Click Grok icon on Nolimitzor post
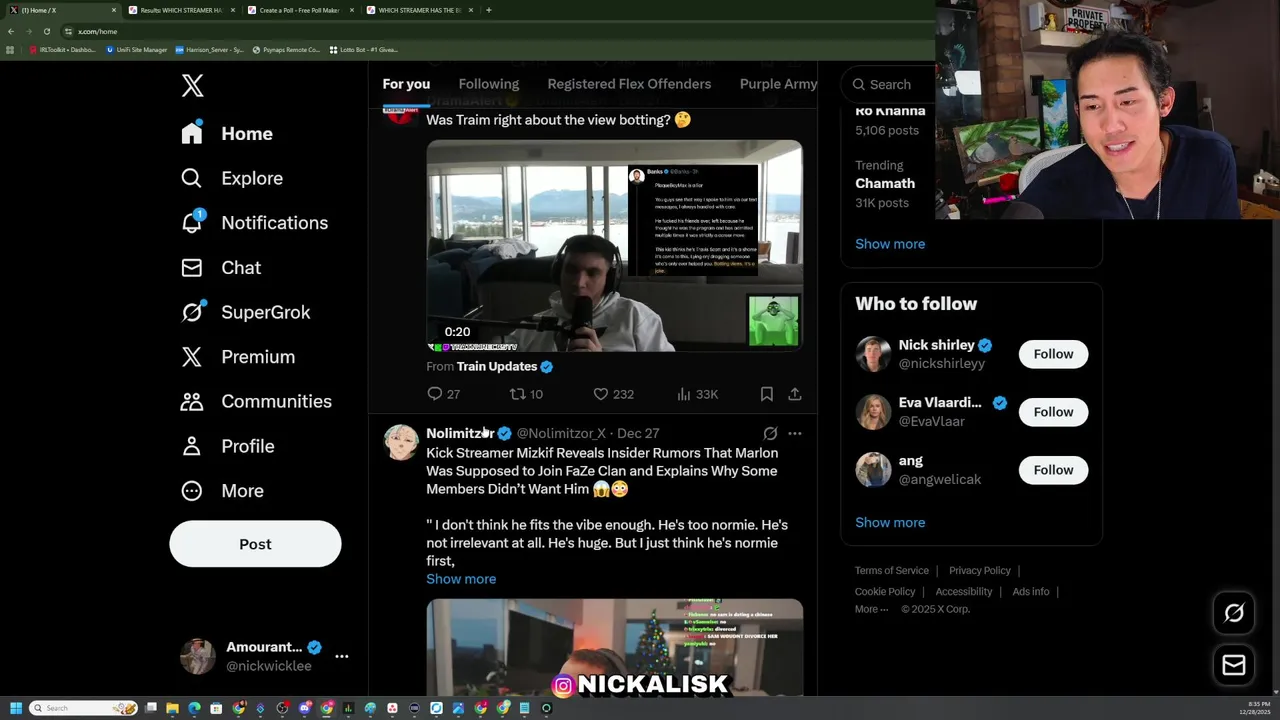This screenshot has height=720, width=1280. click(x=770, y=433)
